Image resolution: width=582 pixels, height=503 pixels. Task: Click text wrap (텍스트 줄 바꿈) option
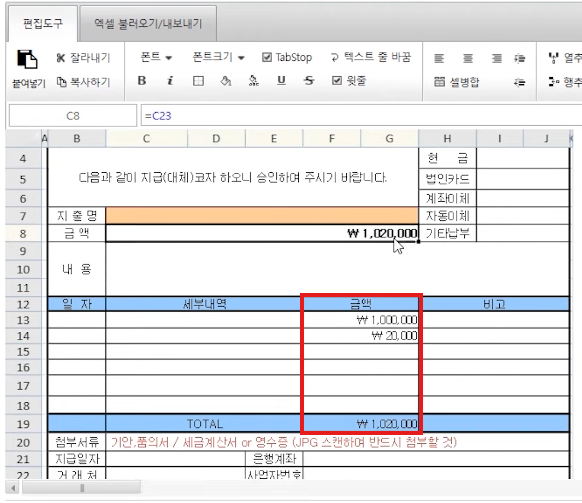[371, 57]
